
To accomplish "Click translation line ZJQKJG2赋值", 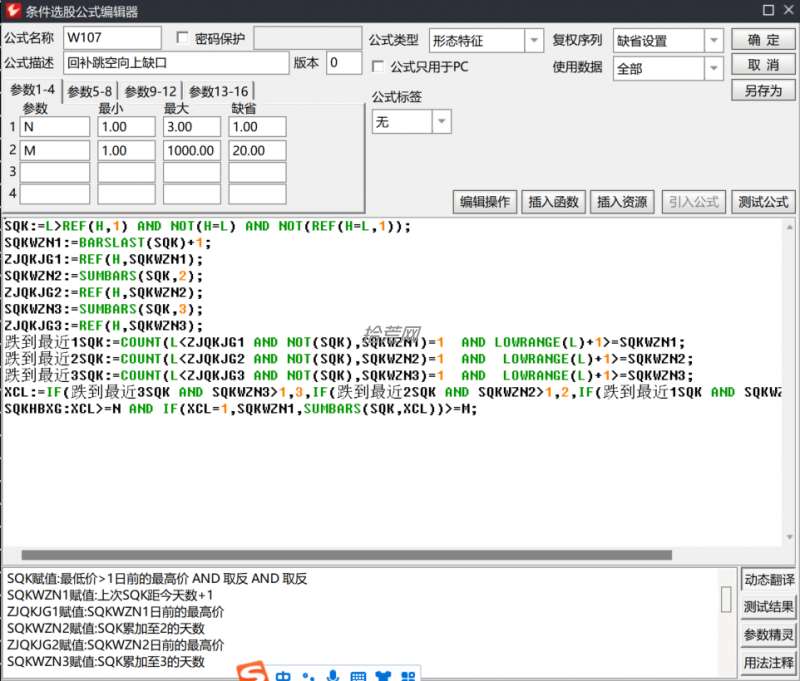I will (x=115, y=645).
